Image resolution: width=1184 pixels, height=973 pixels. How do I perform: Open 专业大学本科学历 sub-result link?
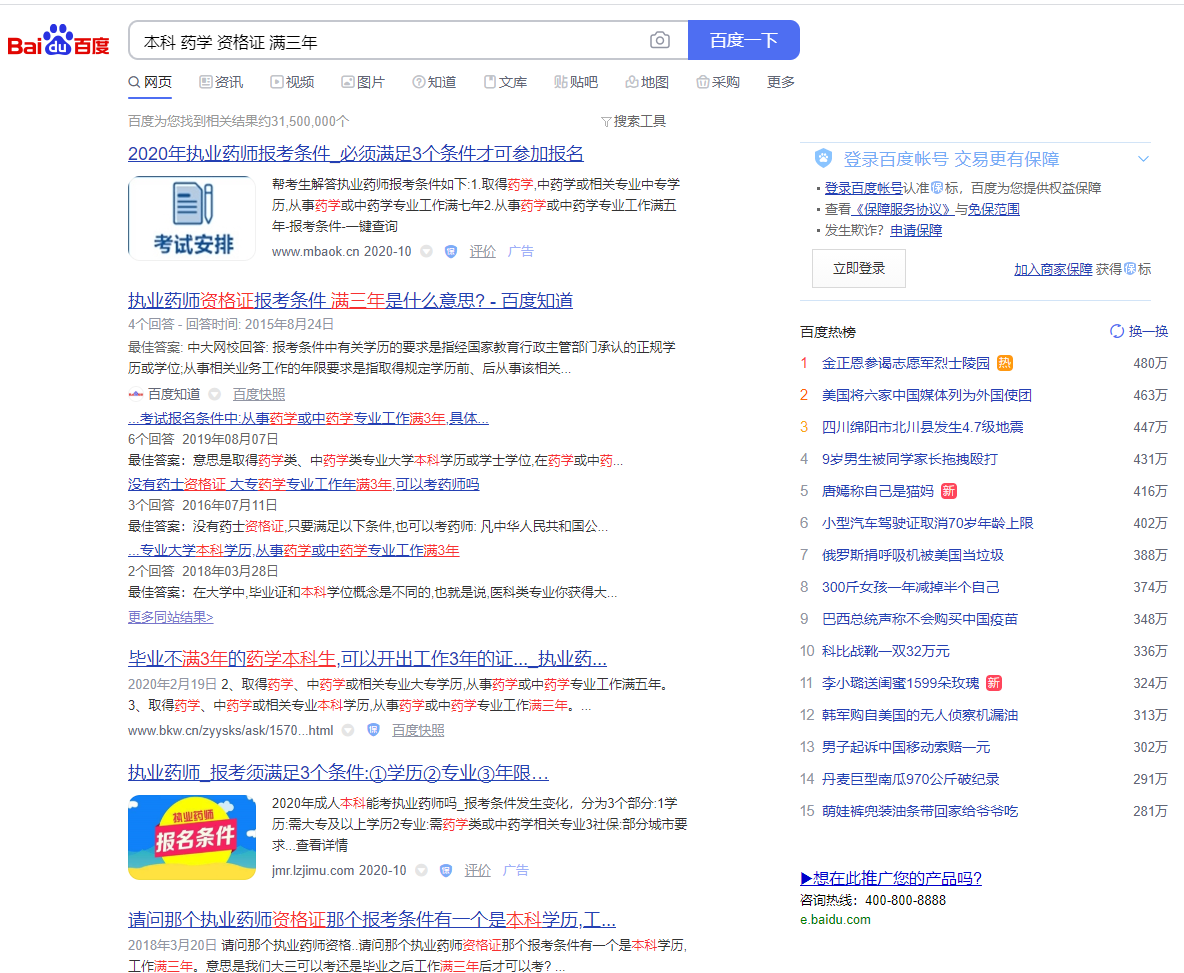[294, 550]
